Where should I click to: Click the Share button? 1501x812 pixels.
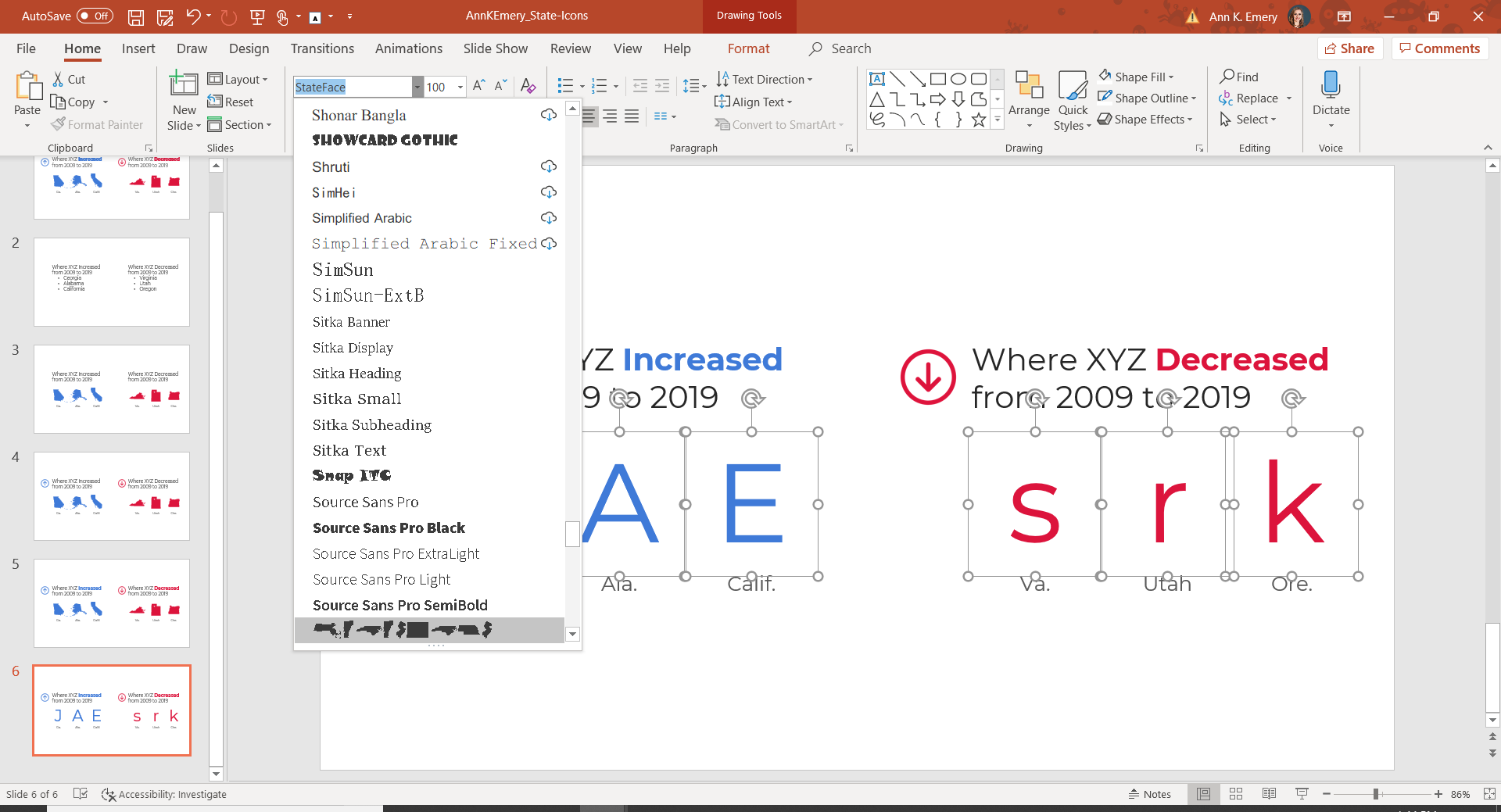[x=1349, y=48]
